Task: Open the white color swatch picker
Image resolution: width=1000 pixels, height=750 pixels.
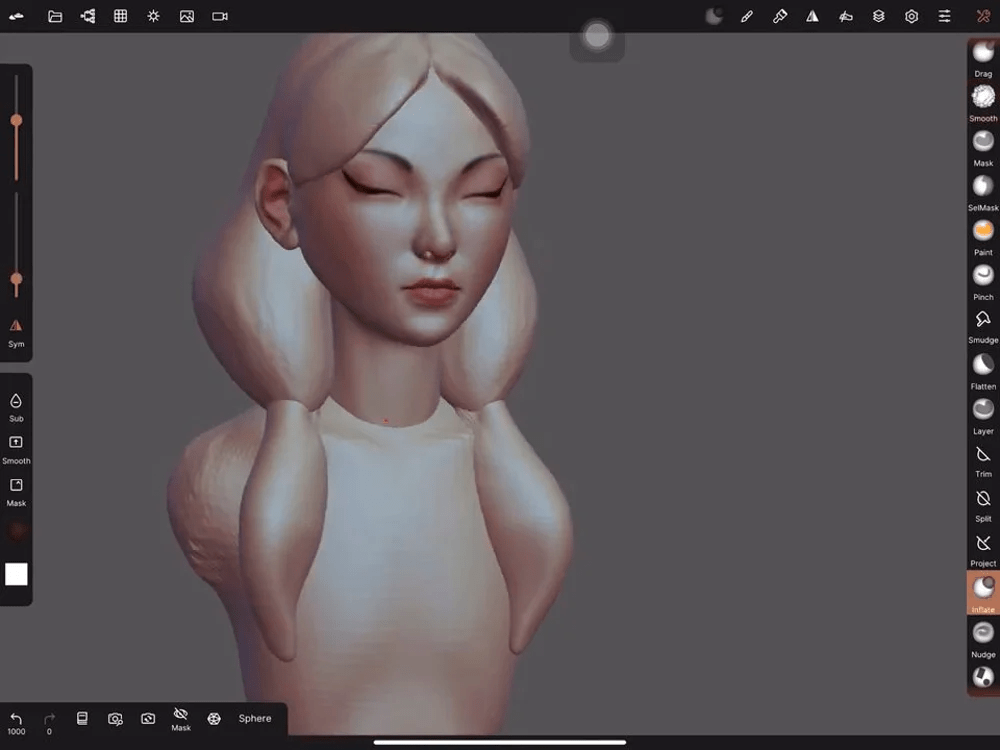Action: coord(16,574)
